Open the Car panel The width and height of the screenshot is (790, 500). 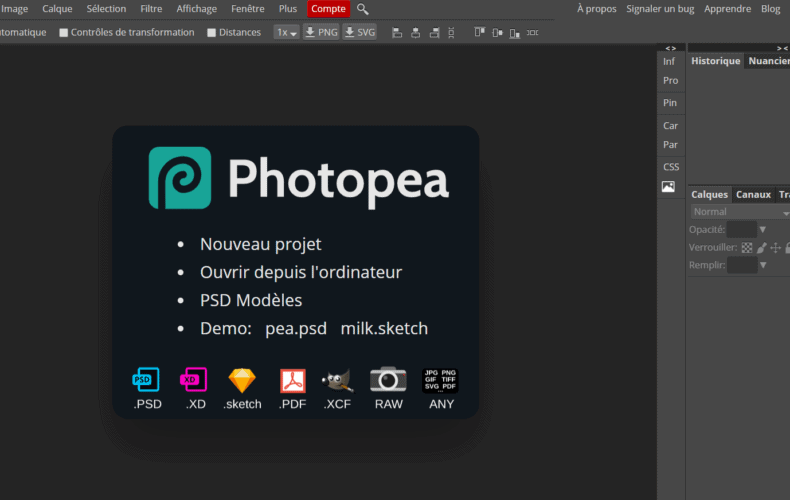tap(671, 126)
